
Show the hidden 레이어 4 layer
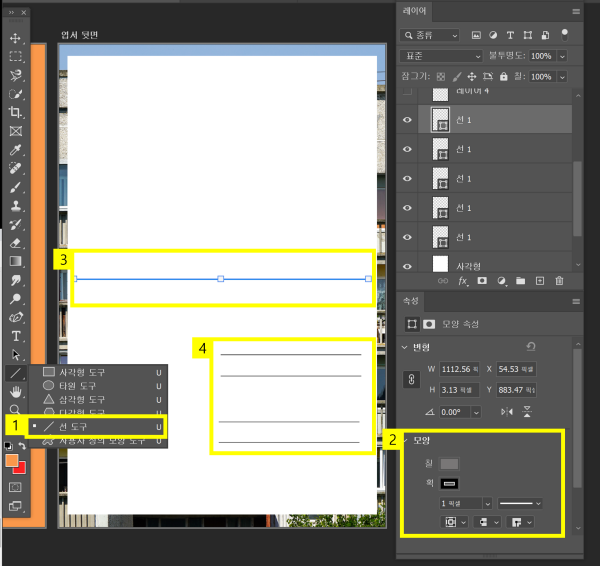point(407,91)
